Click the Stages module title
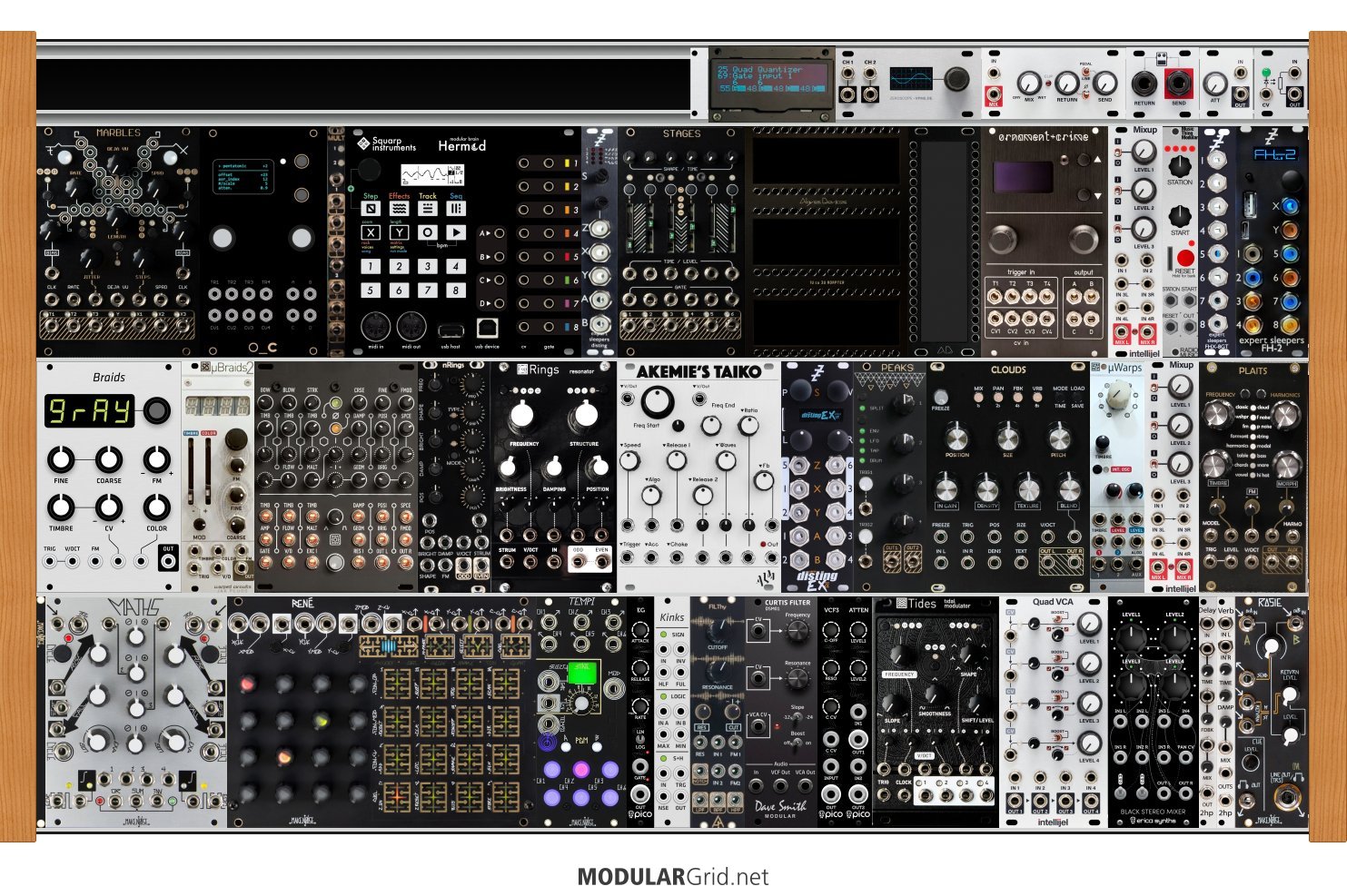Screen dimensions: 1347x896 [x=681, y=133]
